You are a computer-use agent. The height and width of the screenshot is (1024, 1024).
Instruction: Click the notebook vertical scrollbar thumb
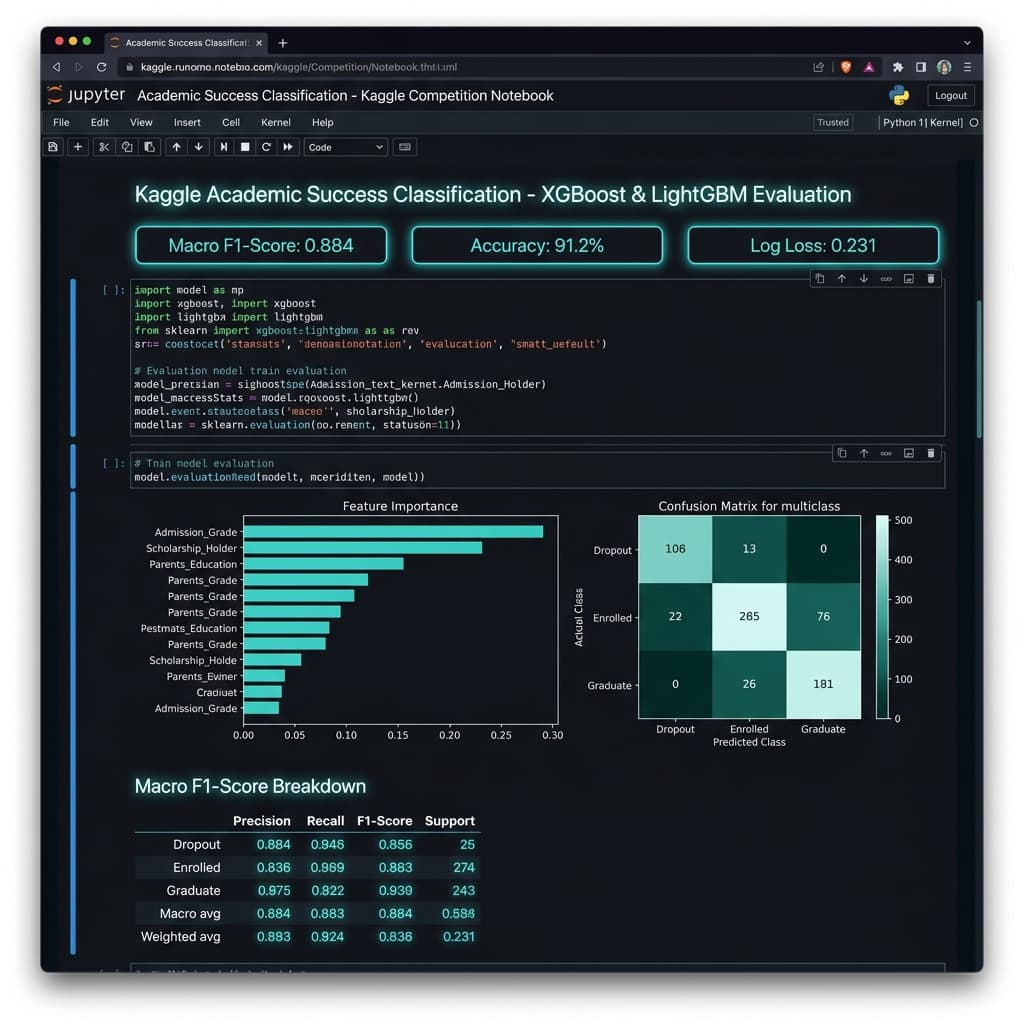(x=979, y=369)
